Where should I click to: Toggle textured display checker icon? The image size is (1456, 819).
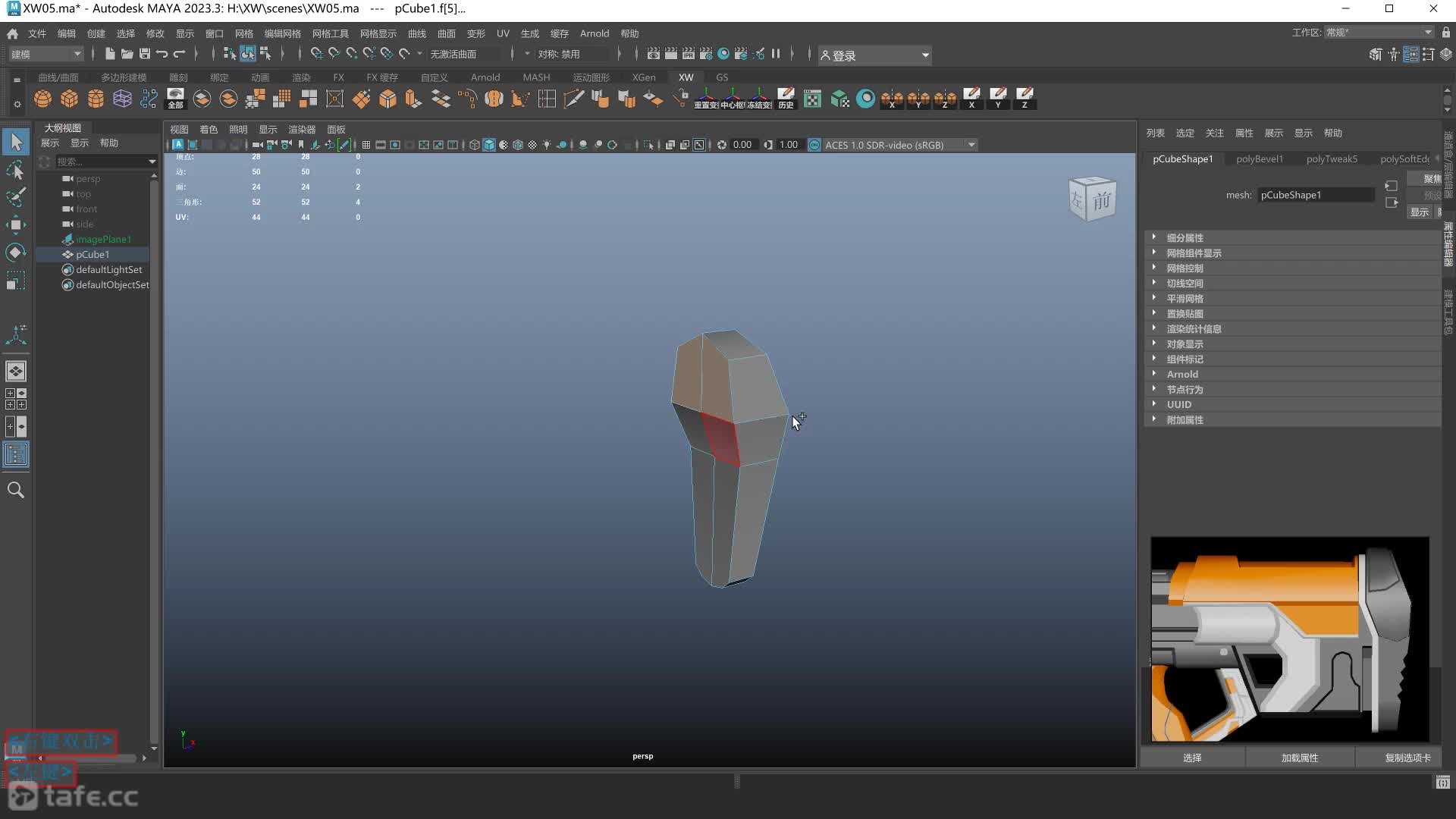tap(532, 145)
